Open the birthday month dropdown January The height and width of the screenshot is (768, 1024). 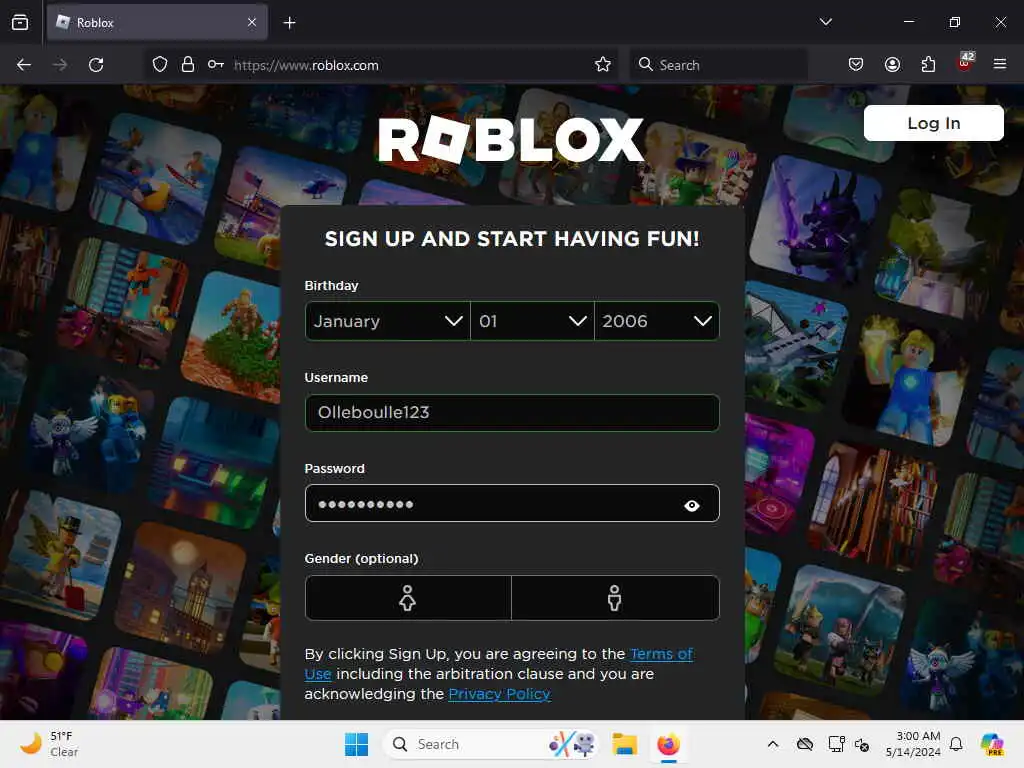click(x=387, y=321)
